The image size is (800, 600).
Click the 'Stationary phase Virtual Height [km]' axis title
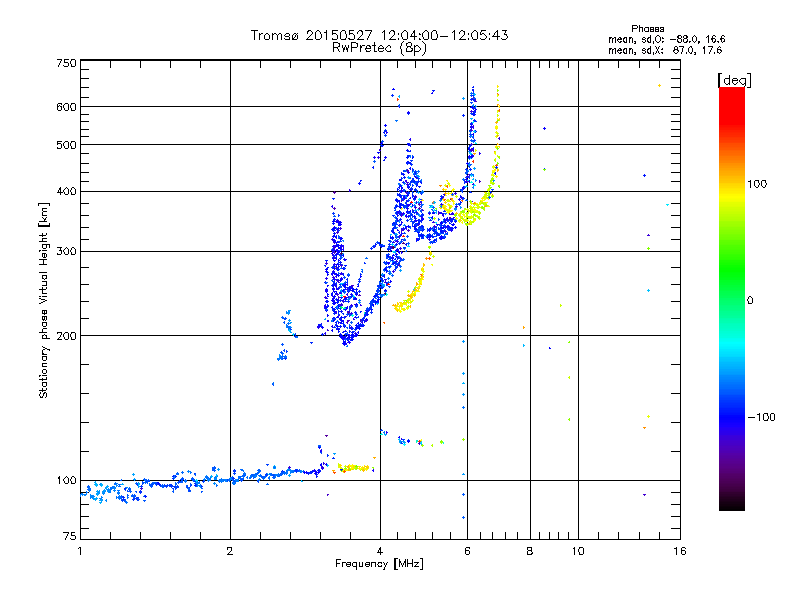pos(44,300)
